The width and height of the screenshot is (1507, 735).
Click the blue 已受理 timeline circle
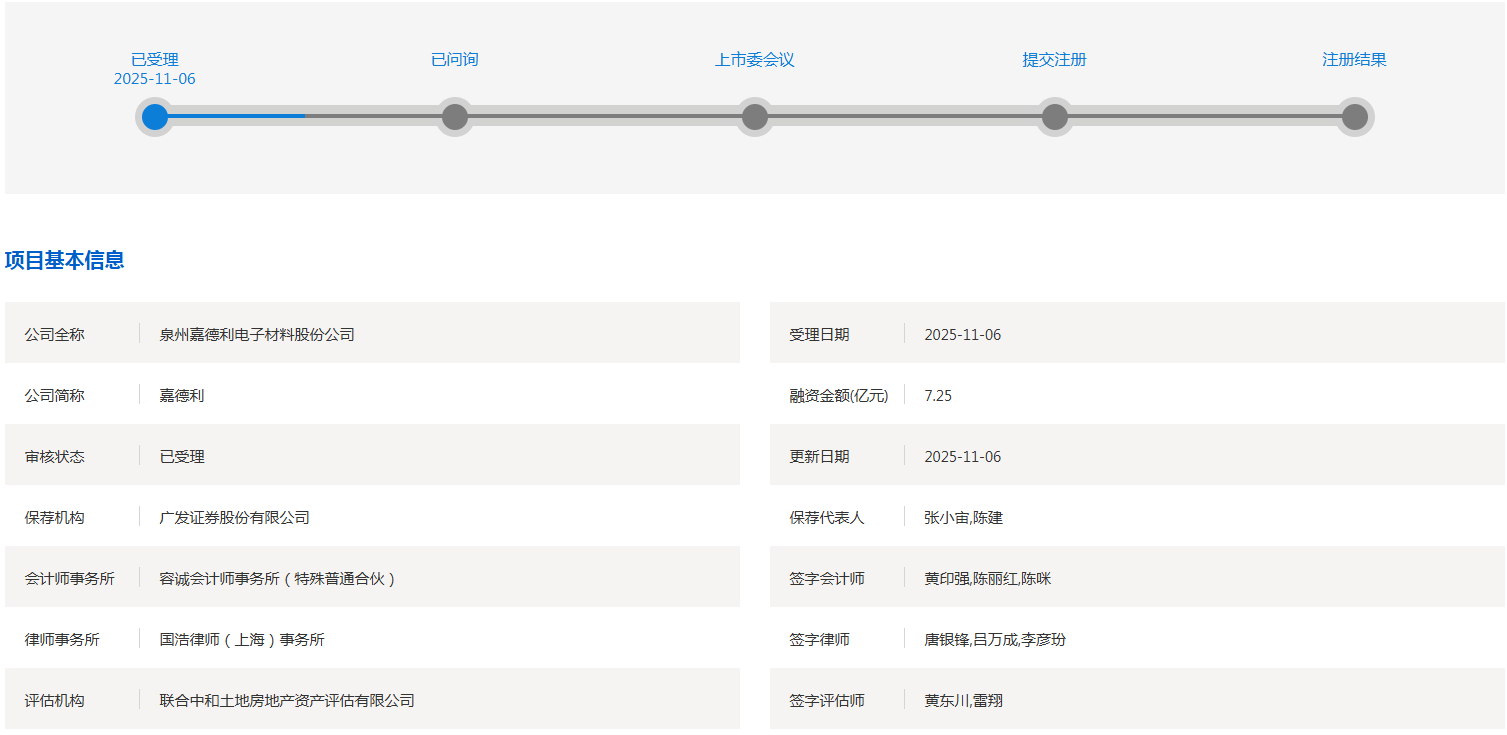(155, 117)
